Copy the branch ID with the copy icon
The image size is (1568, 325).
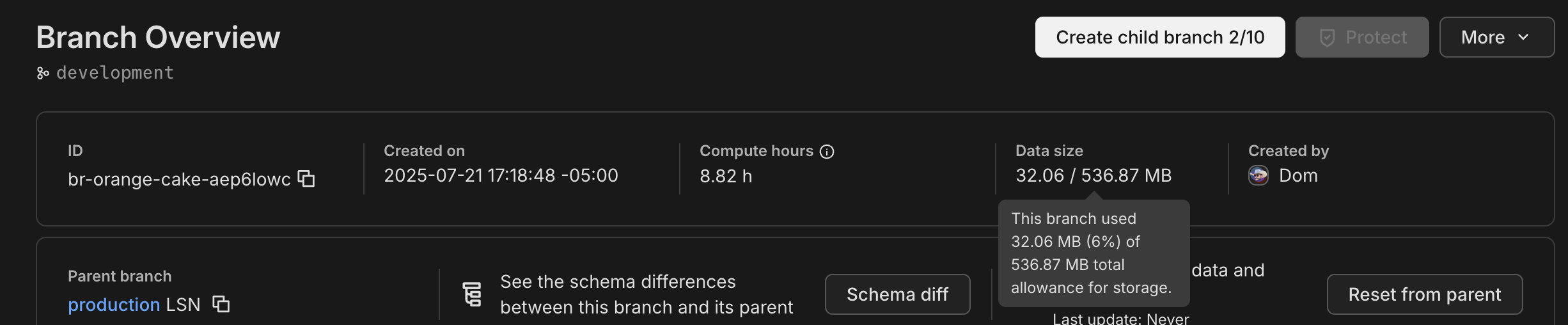[307, 178]
